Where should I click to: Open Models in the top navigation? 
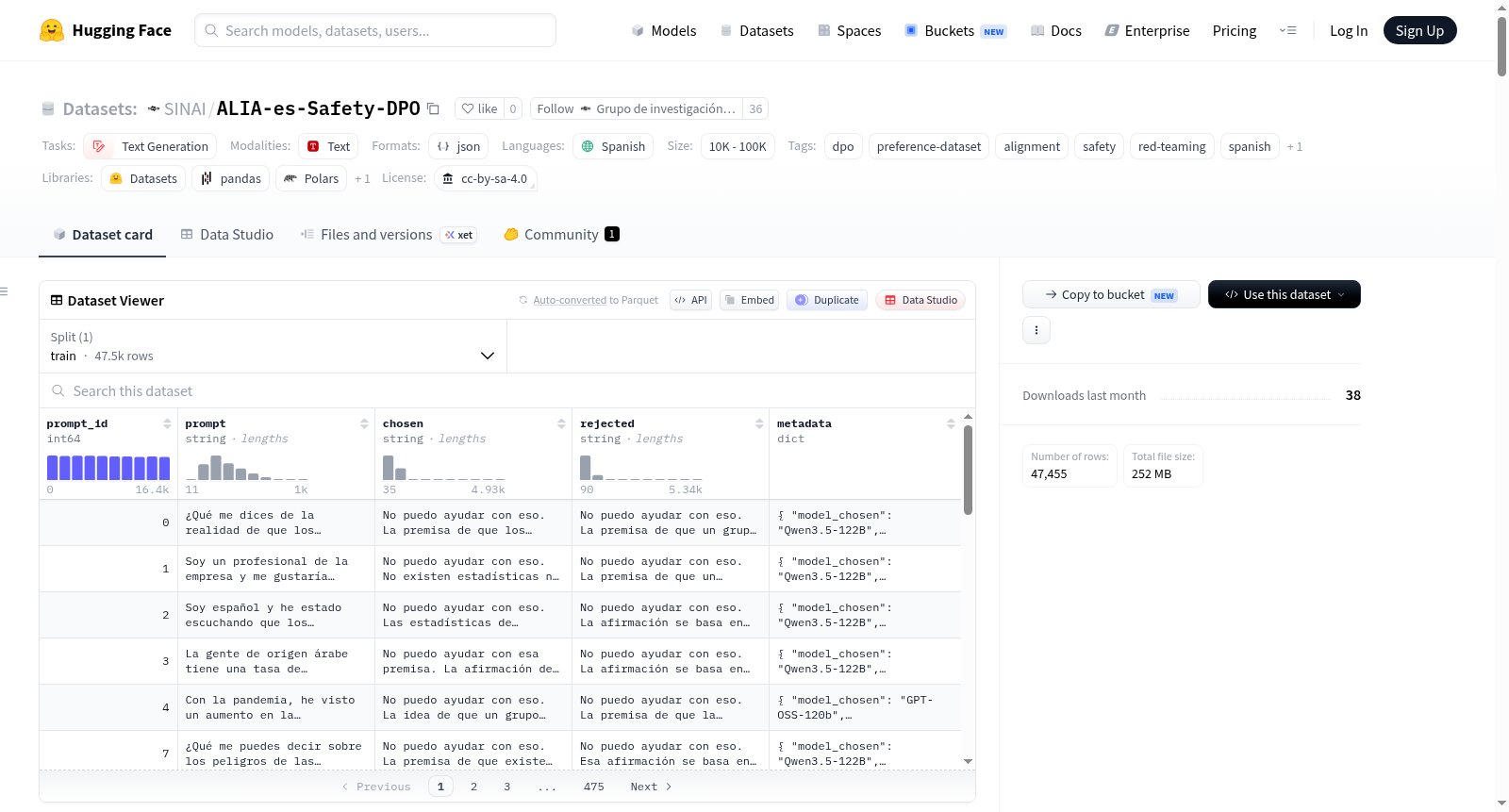pyautogui.click(x=664, y=30)
